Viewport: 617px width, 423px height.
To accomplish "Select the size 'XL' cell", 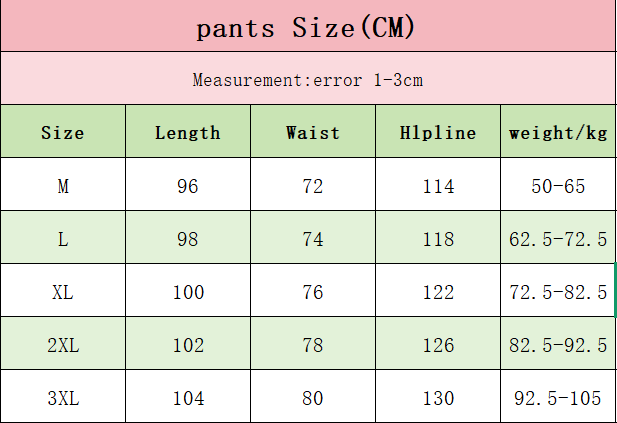I will [x=63, y=290].
